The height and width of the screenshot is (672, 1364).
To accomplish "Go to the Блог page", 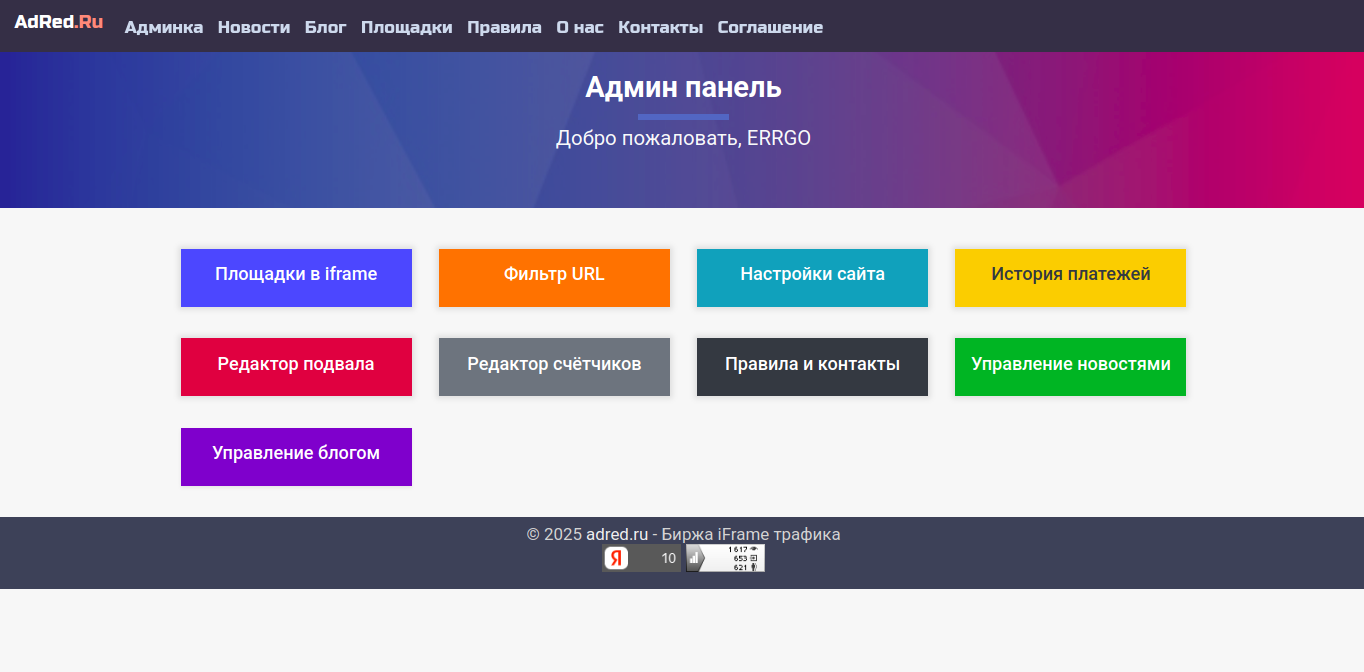I will (325, 27).
